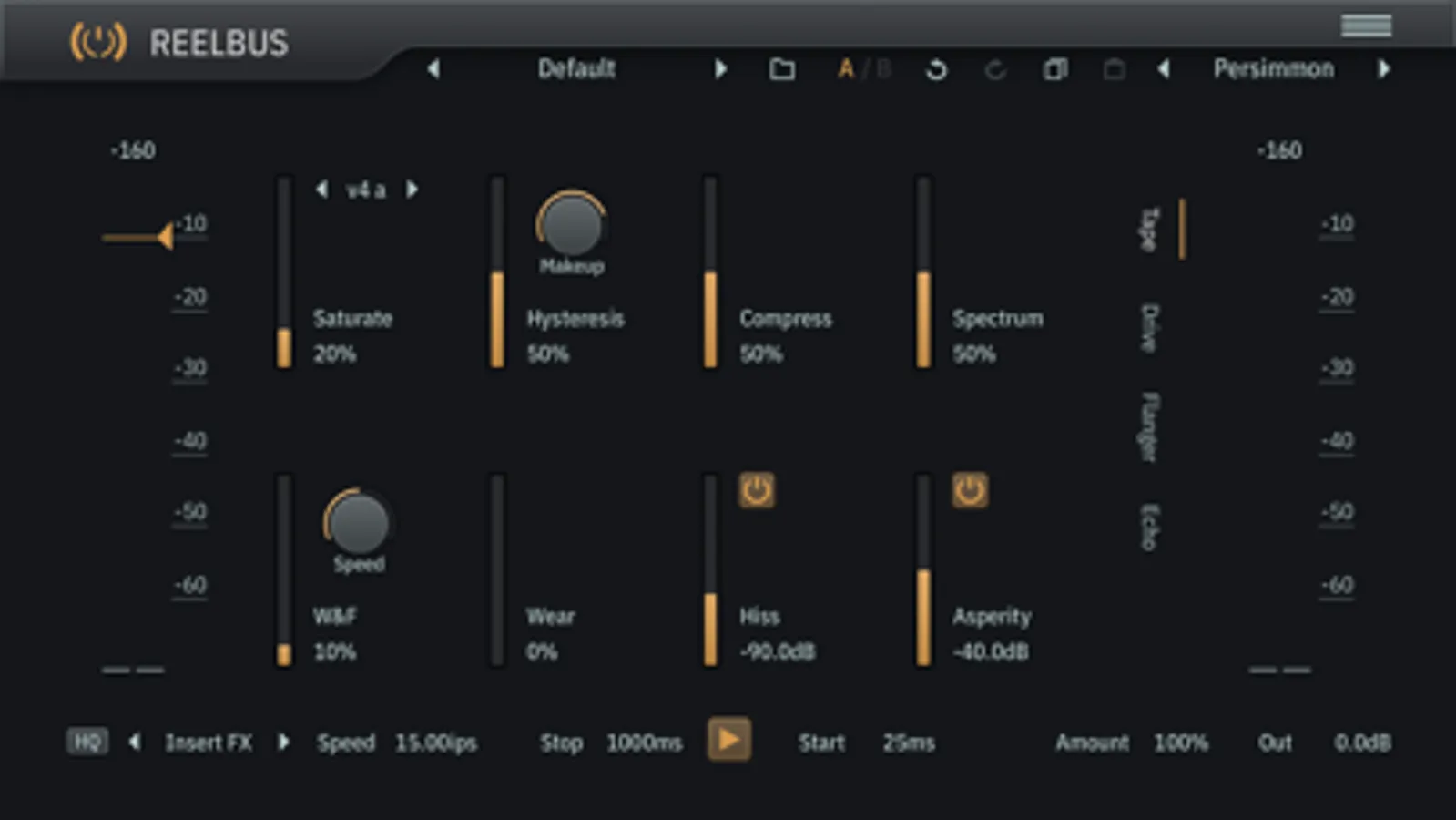Viewport: 1456px width, 820px height.
Task: Paste the copied preset state
Action: coord(1114,69)
